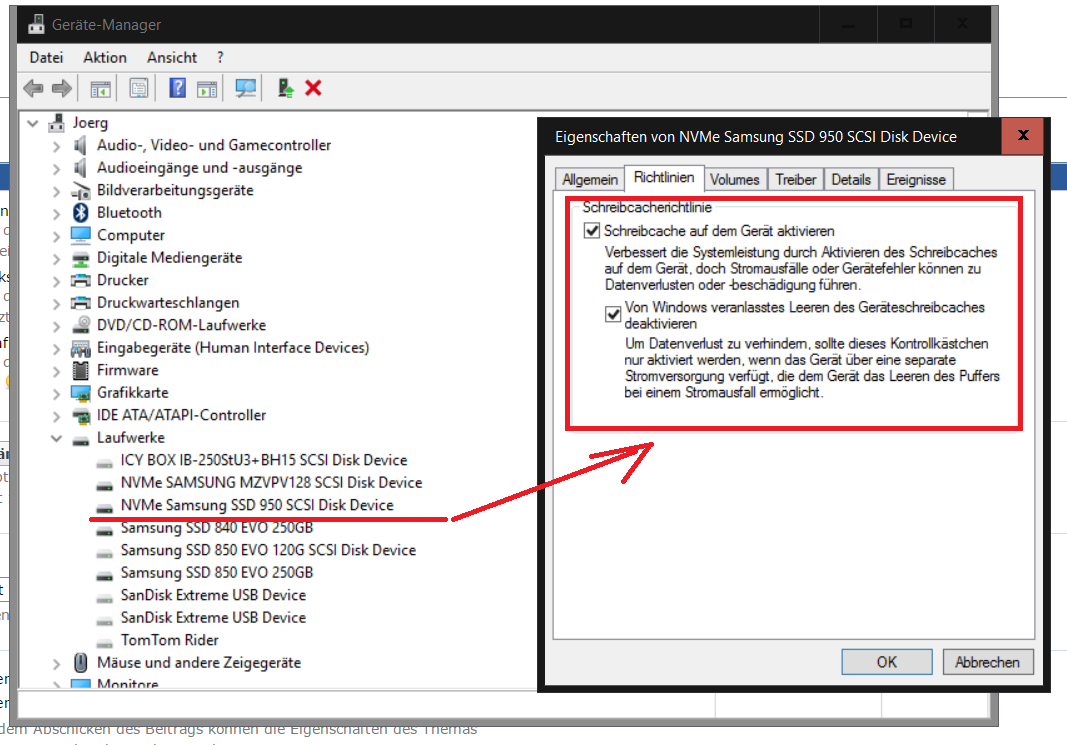The image size is (1067, 745).
Task: Click the action pane toolbar icon
Action: pyautogui.click(x=207, y=88)
